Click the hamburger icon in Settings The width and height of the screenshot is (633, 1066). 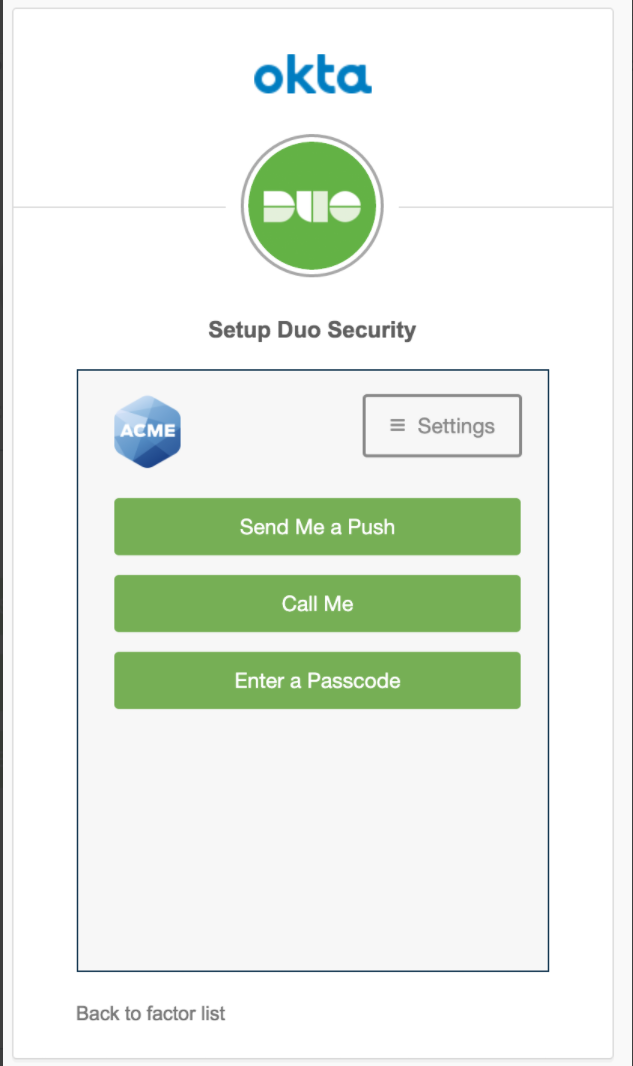397,426
